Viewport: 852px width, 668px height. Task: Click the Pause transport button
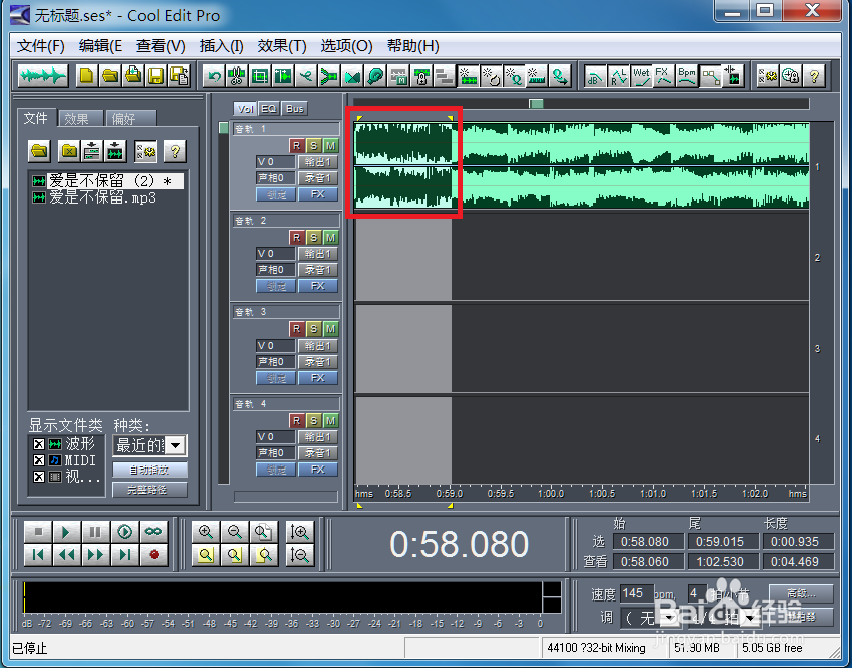coord(95,532)
